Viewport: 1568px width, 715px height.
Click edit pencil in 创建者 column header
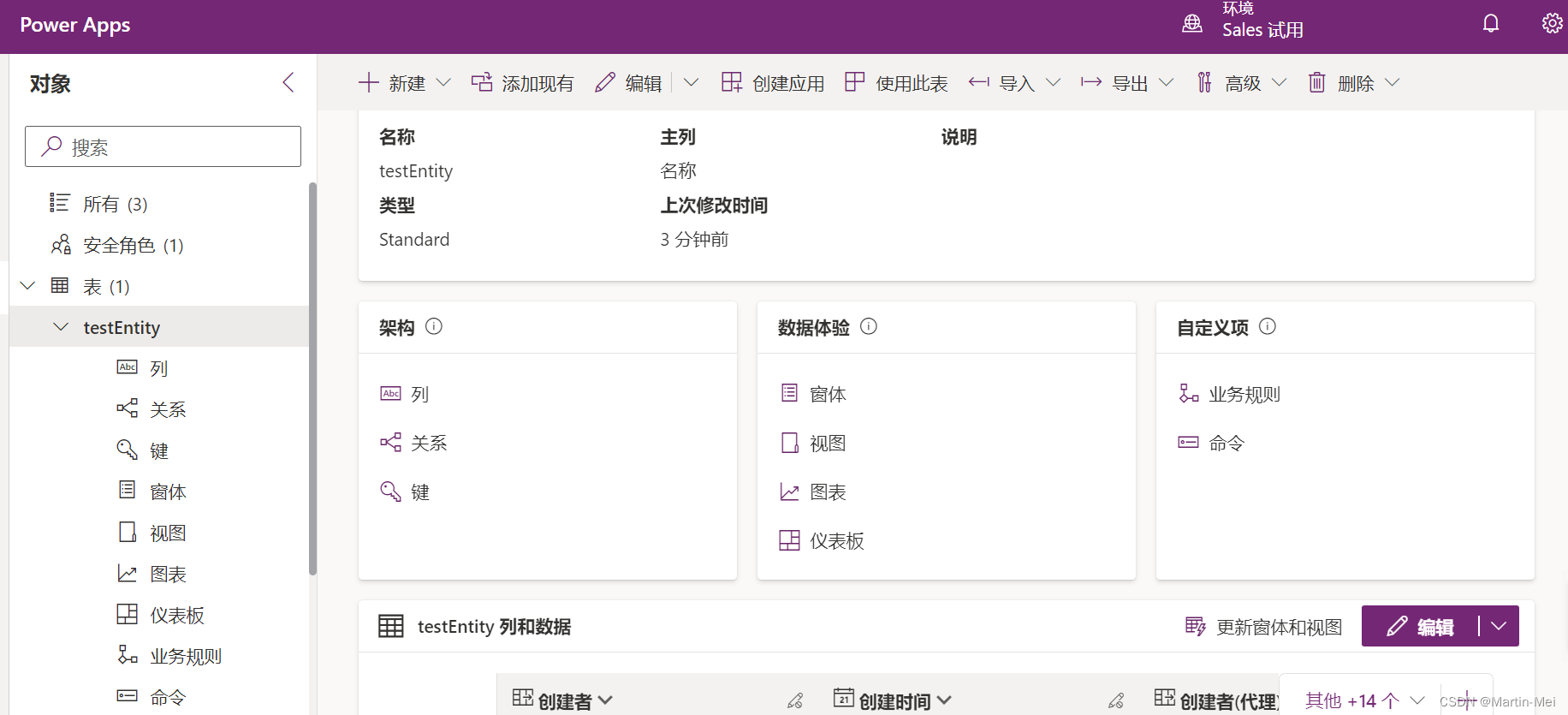[795, 700]
